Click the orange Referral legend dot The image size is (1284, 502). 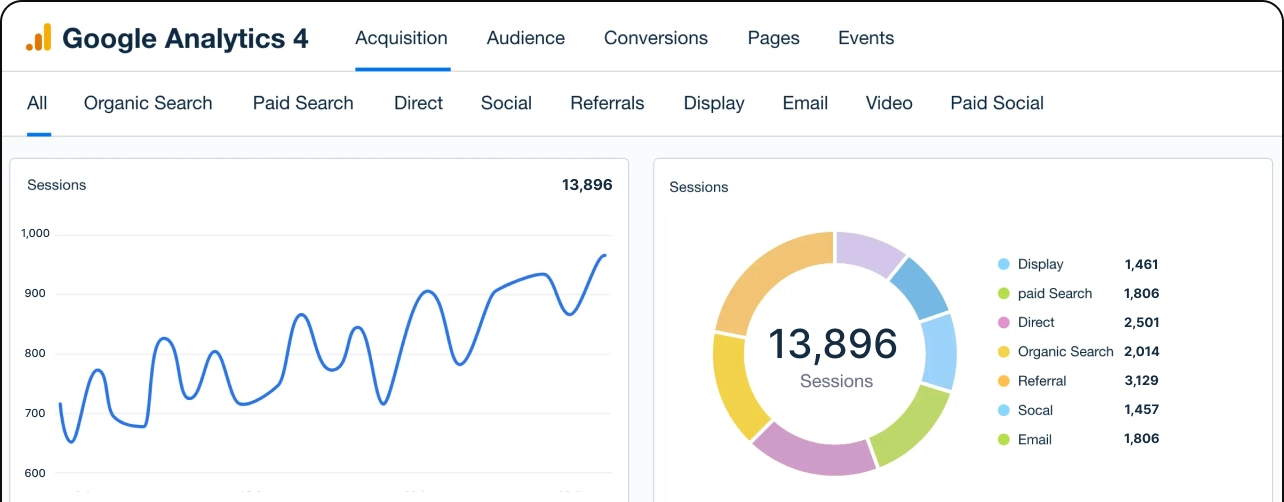(x=1003, y=381)
